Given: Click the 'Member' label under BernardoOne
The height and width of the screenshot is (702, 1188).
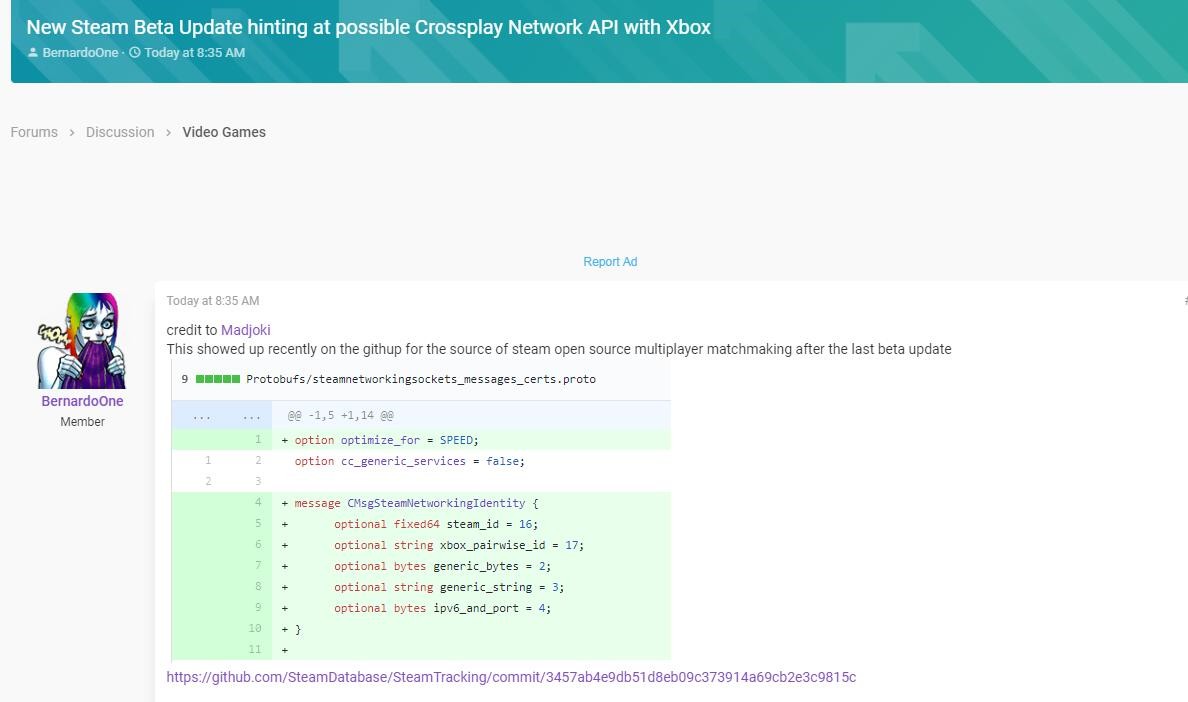Looking at the screenshot, I should [x=83, y=422].
